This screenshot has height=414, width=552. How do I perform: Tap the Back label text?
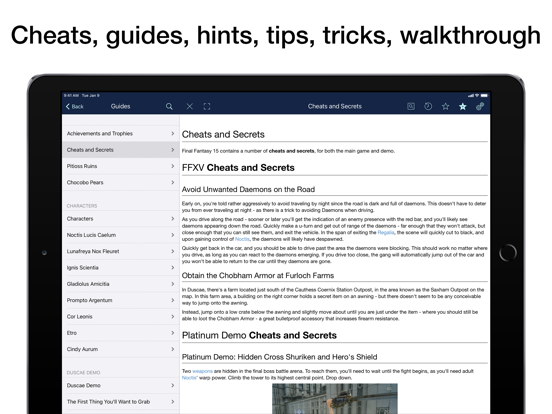pyautogui.click(x=77, y=106)
